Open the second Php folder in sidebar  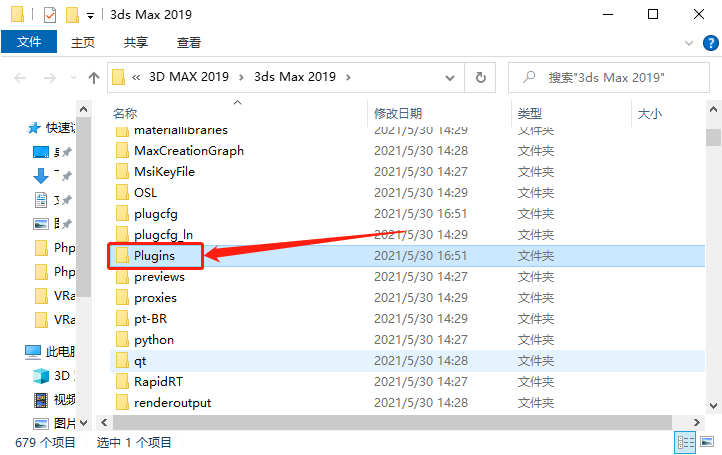click(x=55, y=272)
